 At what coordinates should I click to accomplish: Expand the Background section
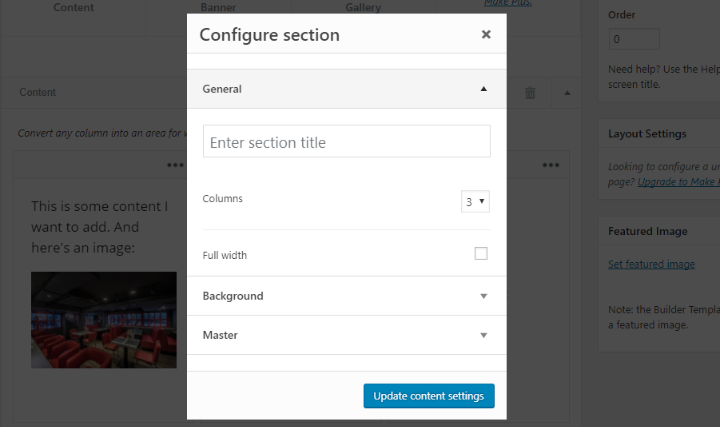coord(347,296)
